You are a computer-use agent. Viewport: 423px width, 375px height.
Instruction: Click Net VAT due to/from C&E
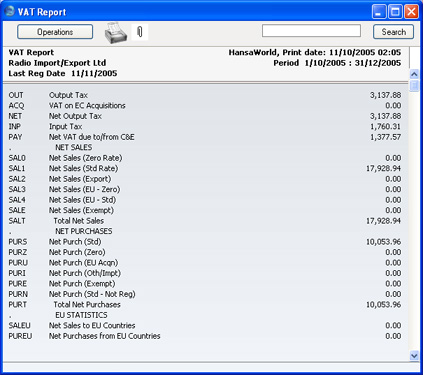[92, 137]
